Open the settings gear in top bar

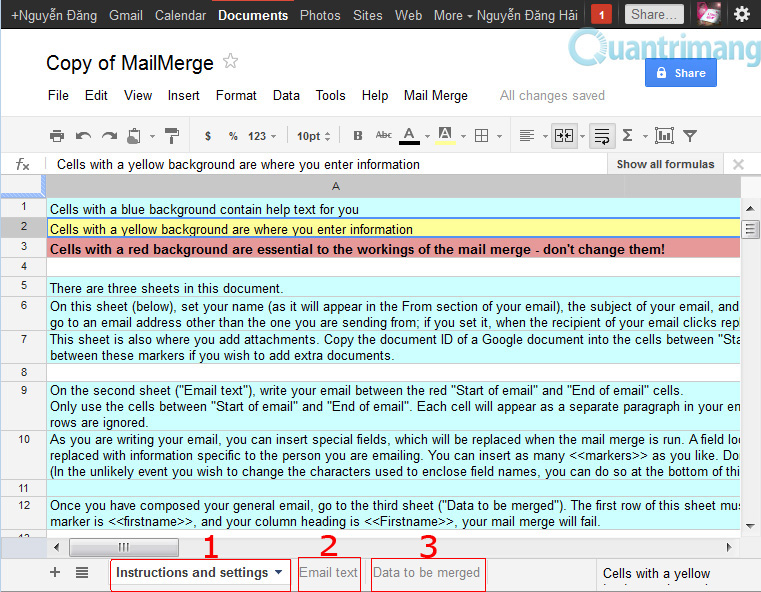tap(742, 14)
